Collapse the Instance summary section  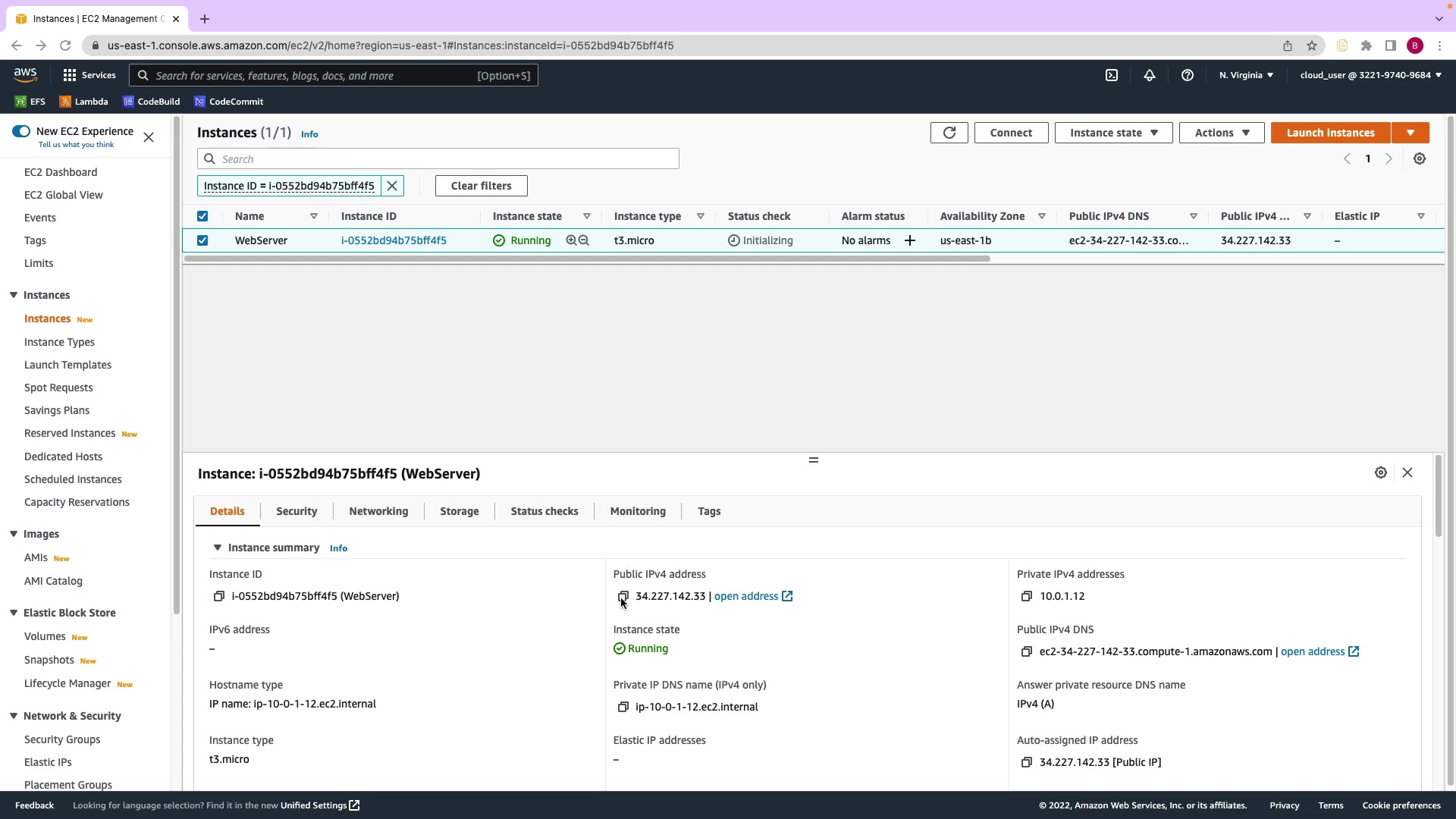218,548
